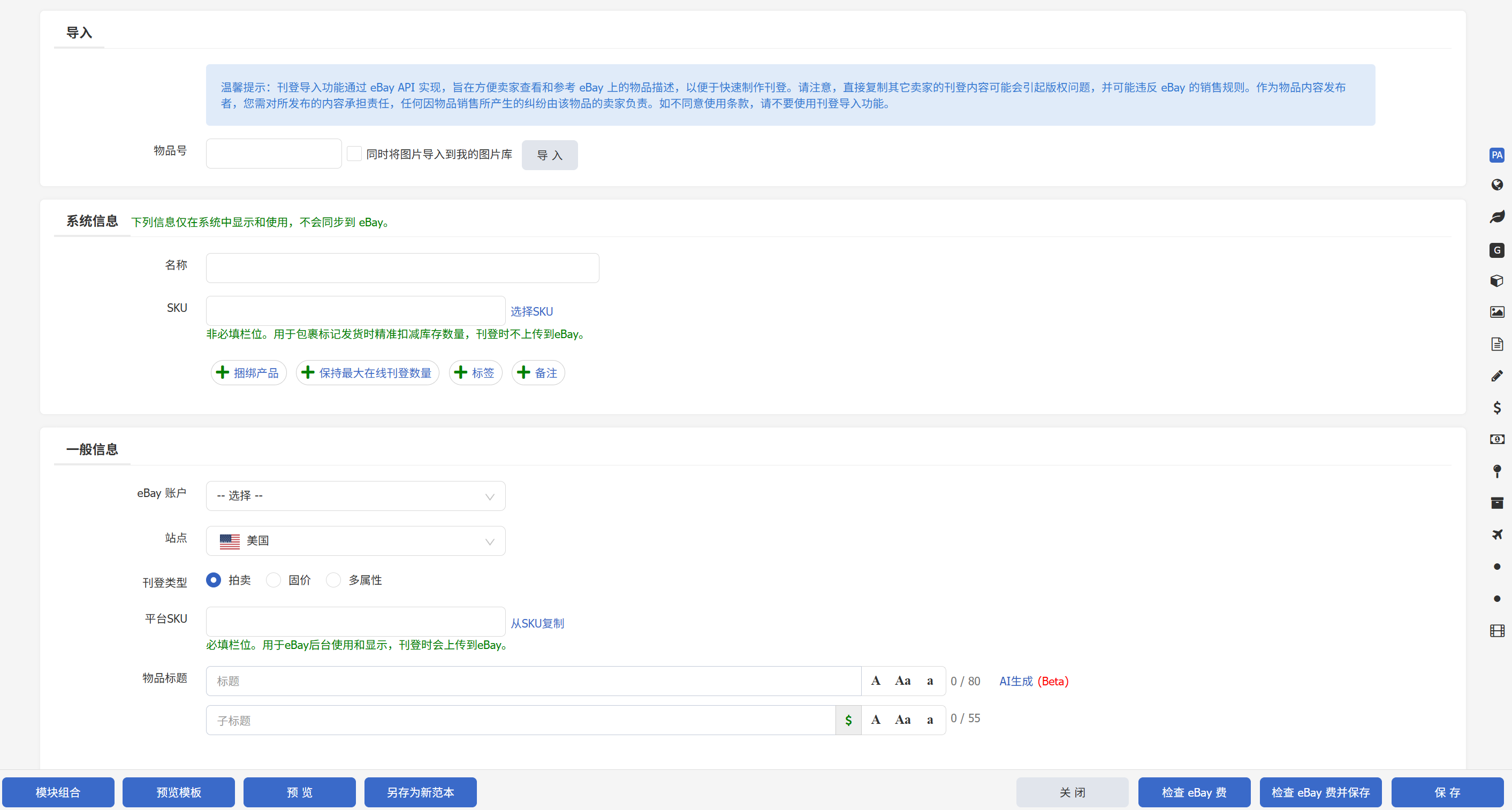Click the film strip icon in sidebar
The height and width of the screenshot is (810, 1512).
[x=1496, y=631]
